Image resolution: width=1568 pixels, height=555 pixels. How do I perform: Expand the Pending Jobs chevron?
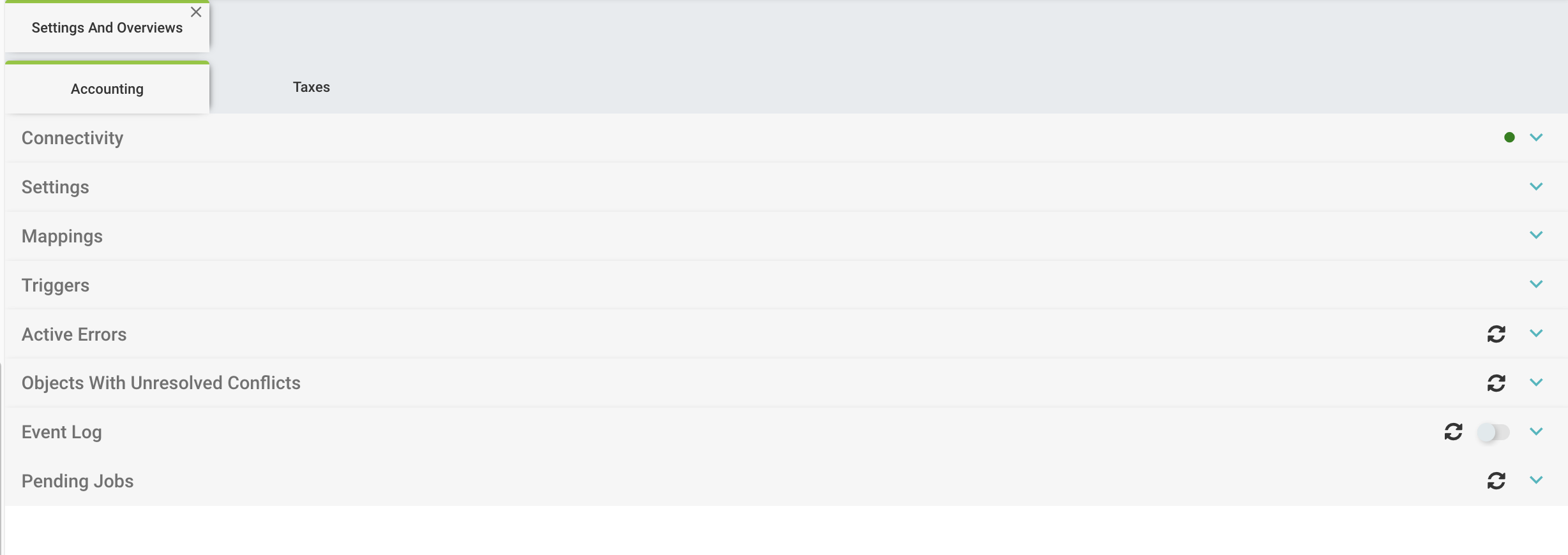(x=1536, y=480)
